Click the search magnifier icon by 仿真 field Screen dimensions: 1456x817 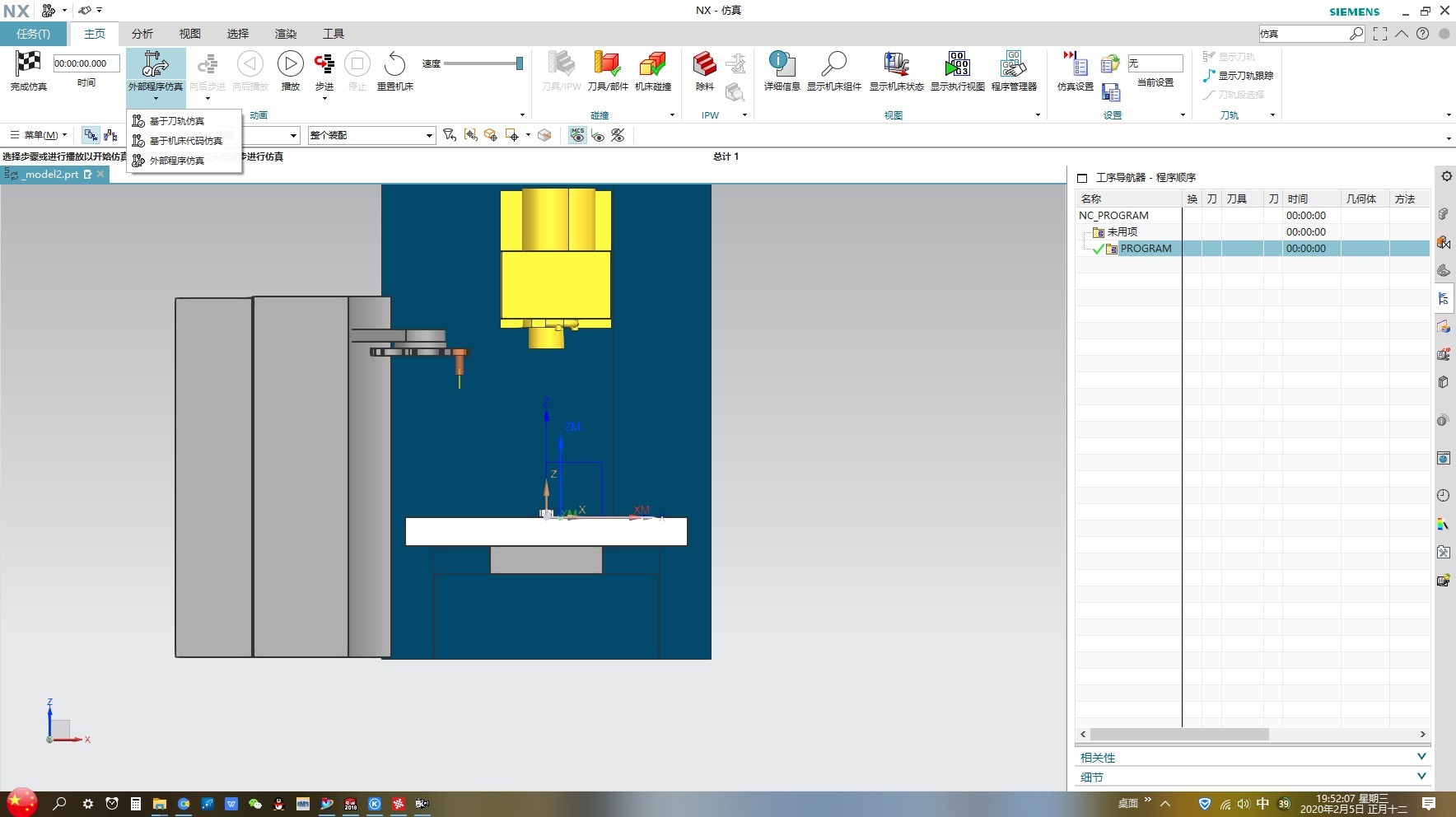(x=1356, y=34)
